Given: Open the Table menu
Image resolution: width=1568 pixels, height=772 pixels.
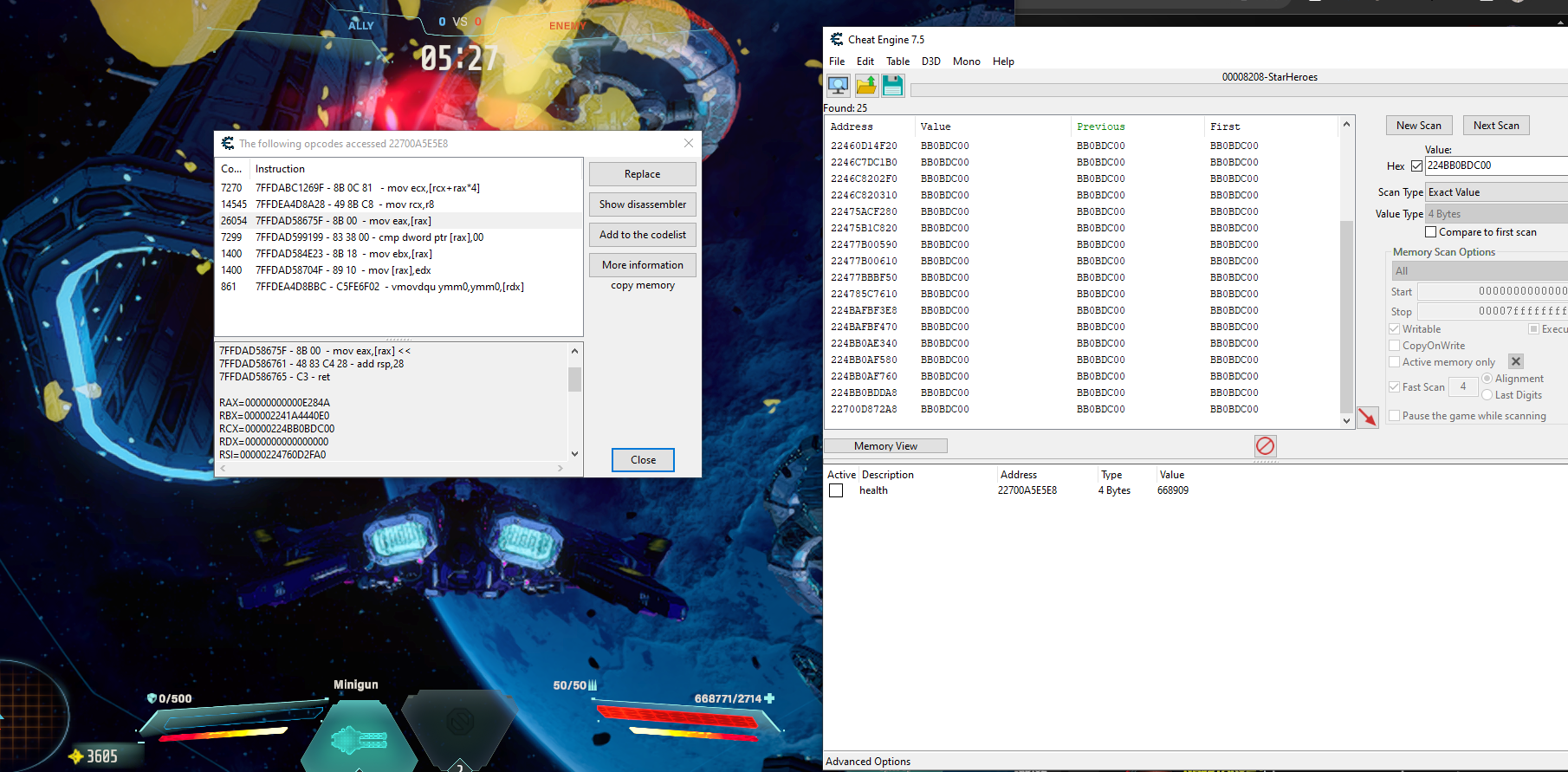Looking at the screenshot, I should [x=897, y=62].
